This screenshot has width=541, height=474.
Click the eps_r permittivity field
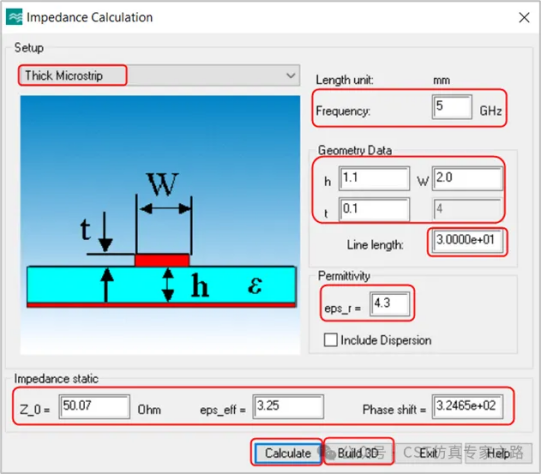pos(390,304)
